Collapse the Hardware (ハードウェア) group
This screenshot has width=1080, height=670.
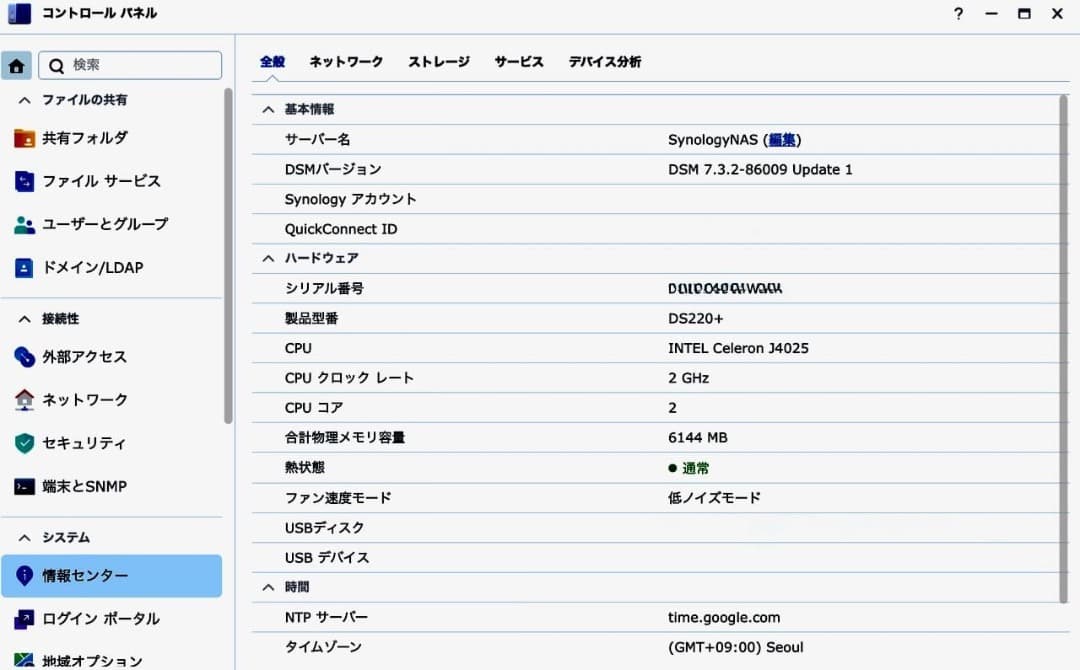[x=269, y=258]
